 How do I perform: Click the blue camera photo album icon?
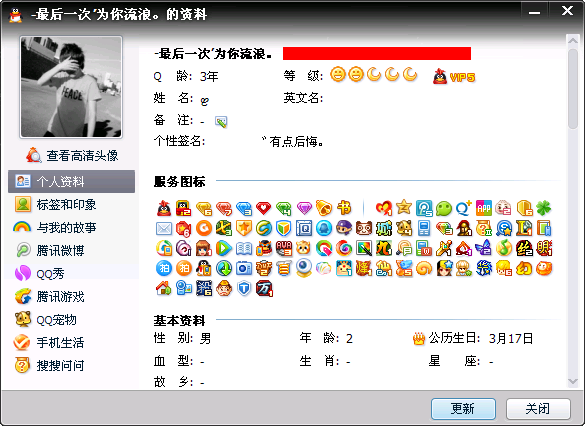[244, 268]
